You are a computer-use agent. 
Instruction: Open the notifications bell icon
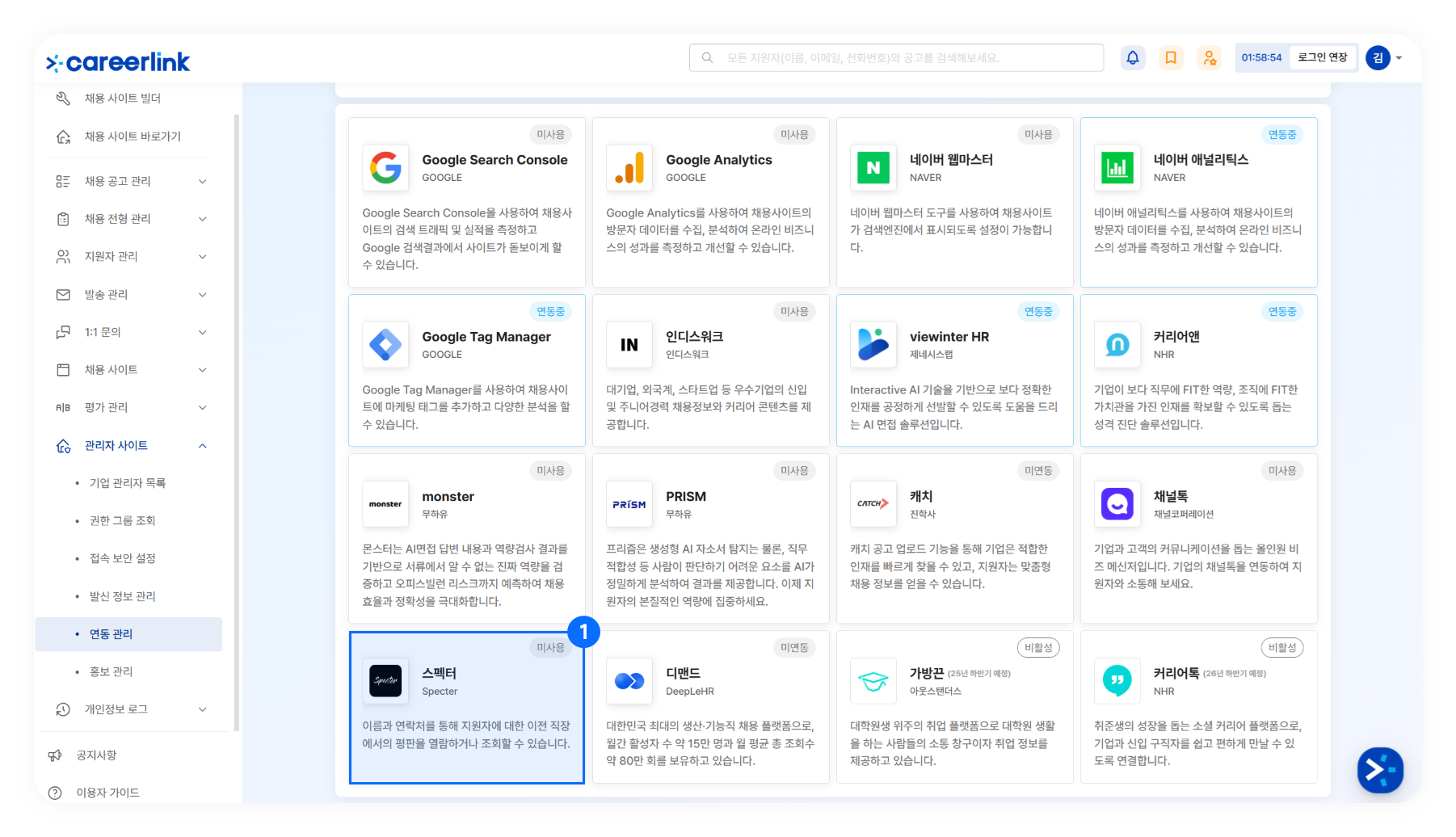coord(1133,58)
